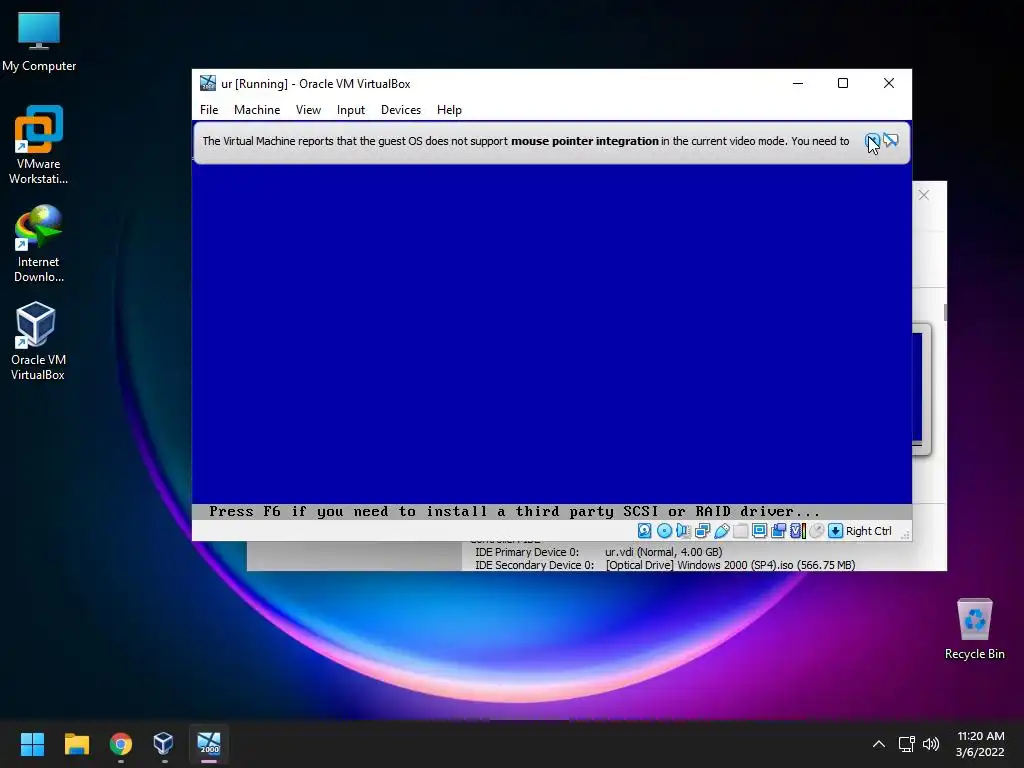Click the audio status icon
Image resolution: width=1024 pixels, height=768 pixels.
click(683, 531)
